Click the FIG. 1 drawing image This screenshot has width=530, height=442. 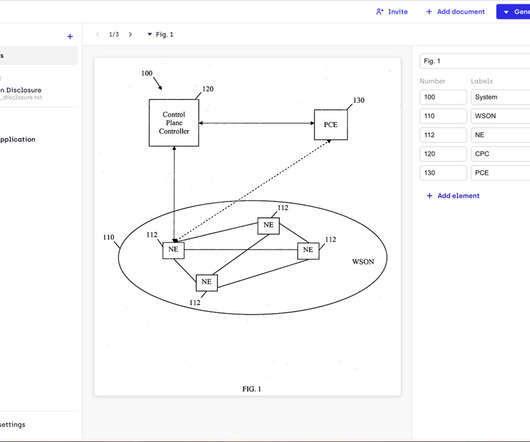tap(247, 227)
